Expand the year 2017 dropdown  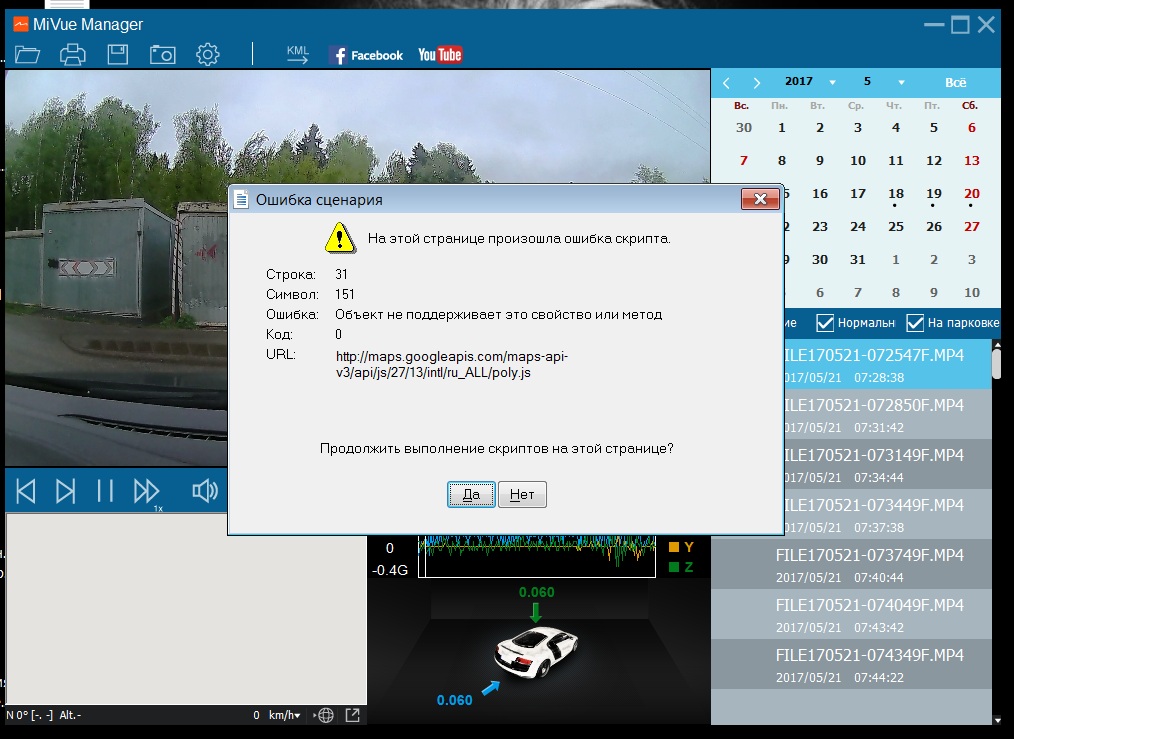point(832,83)
